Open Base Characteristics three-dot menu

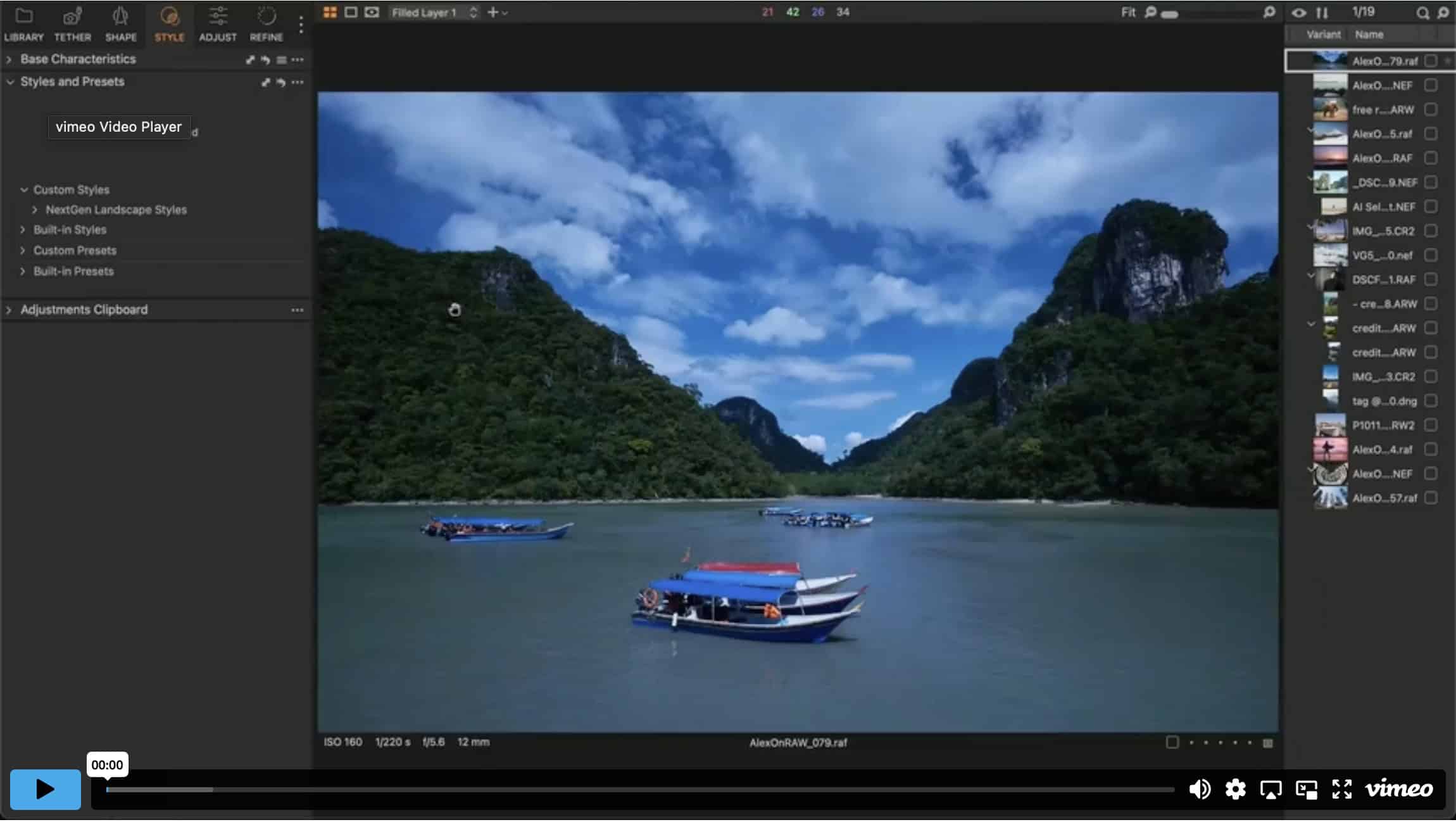click(298, 60)
